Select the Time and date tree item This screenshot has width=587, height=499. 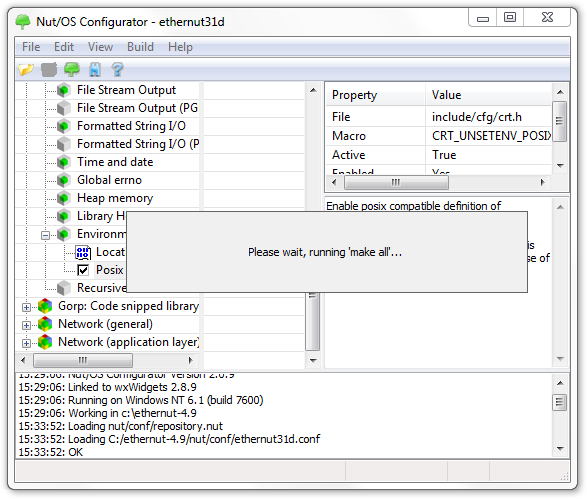click(115, 162)
